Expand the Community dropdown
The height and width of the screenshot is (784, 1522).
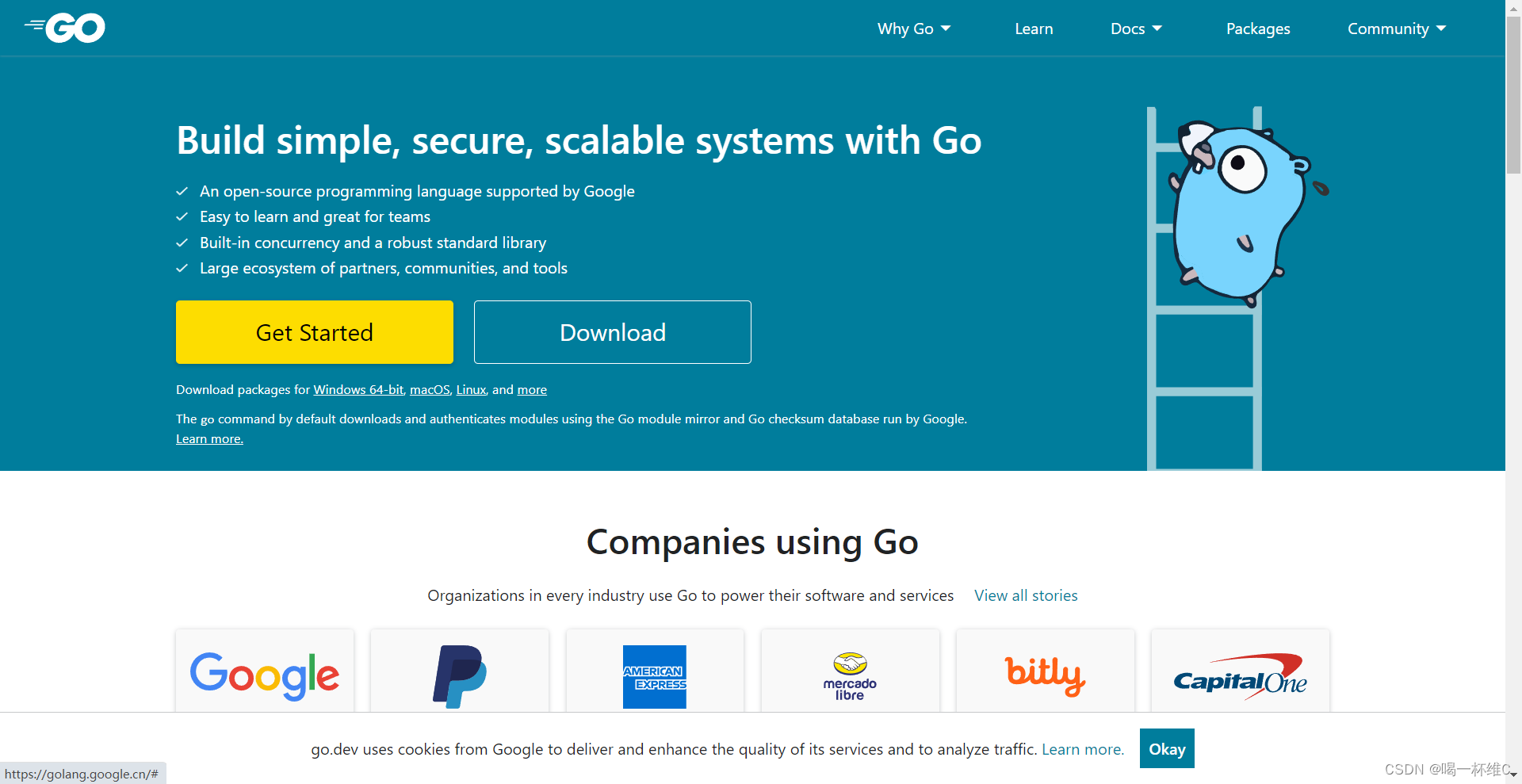[1396, 29]
